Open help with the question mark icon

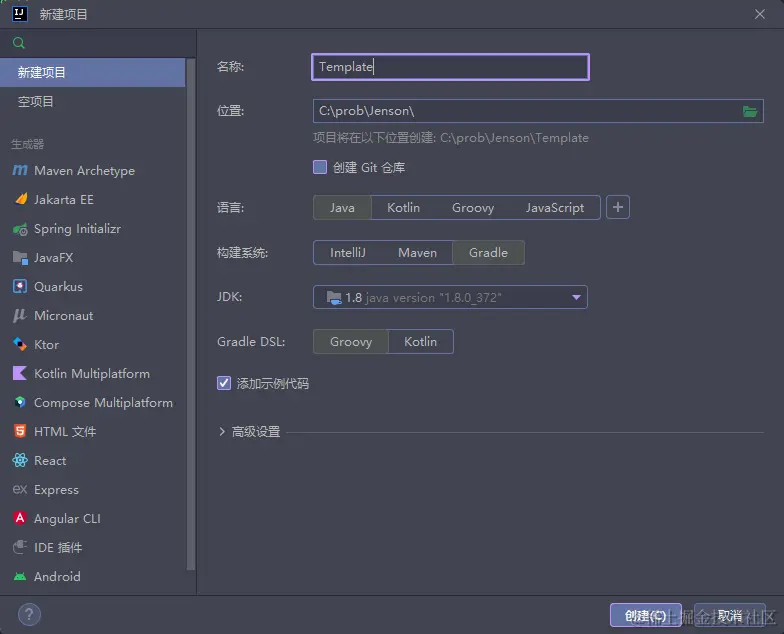click(29, 614)
